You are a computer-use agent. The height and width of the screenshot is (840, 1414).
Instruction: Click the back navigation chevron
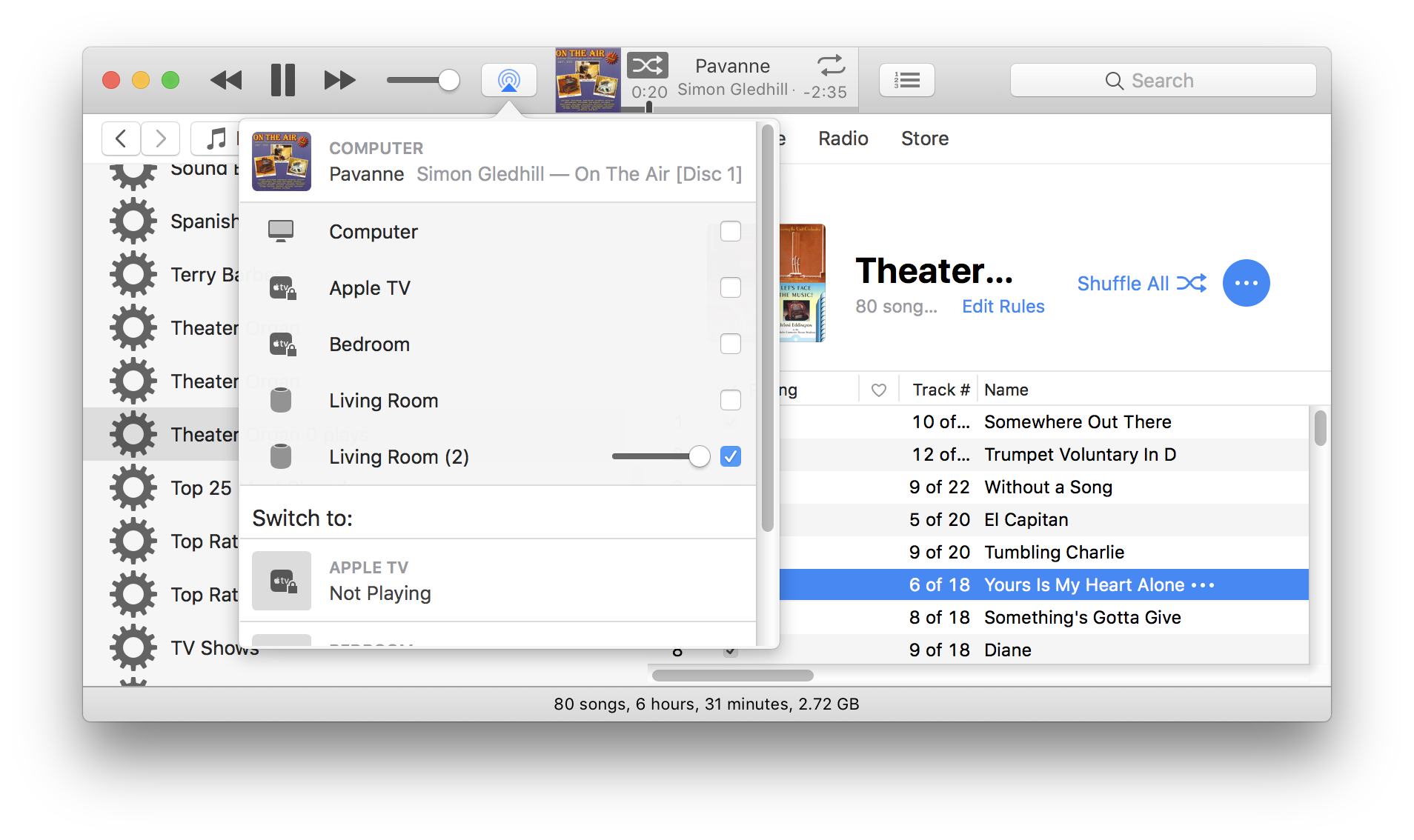pos(121,139)
